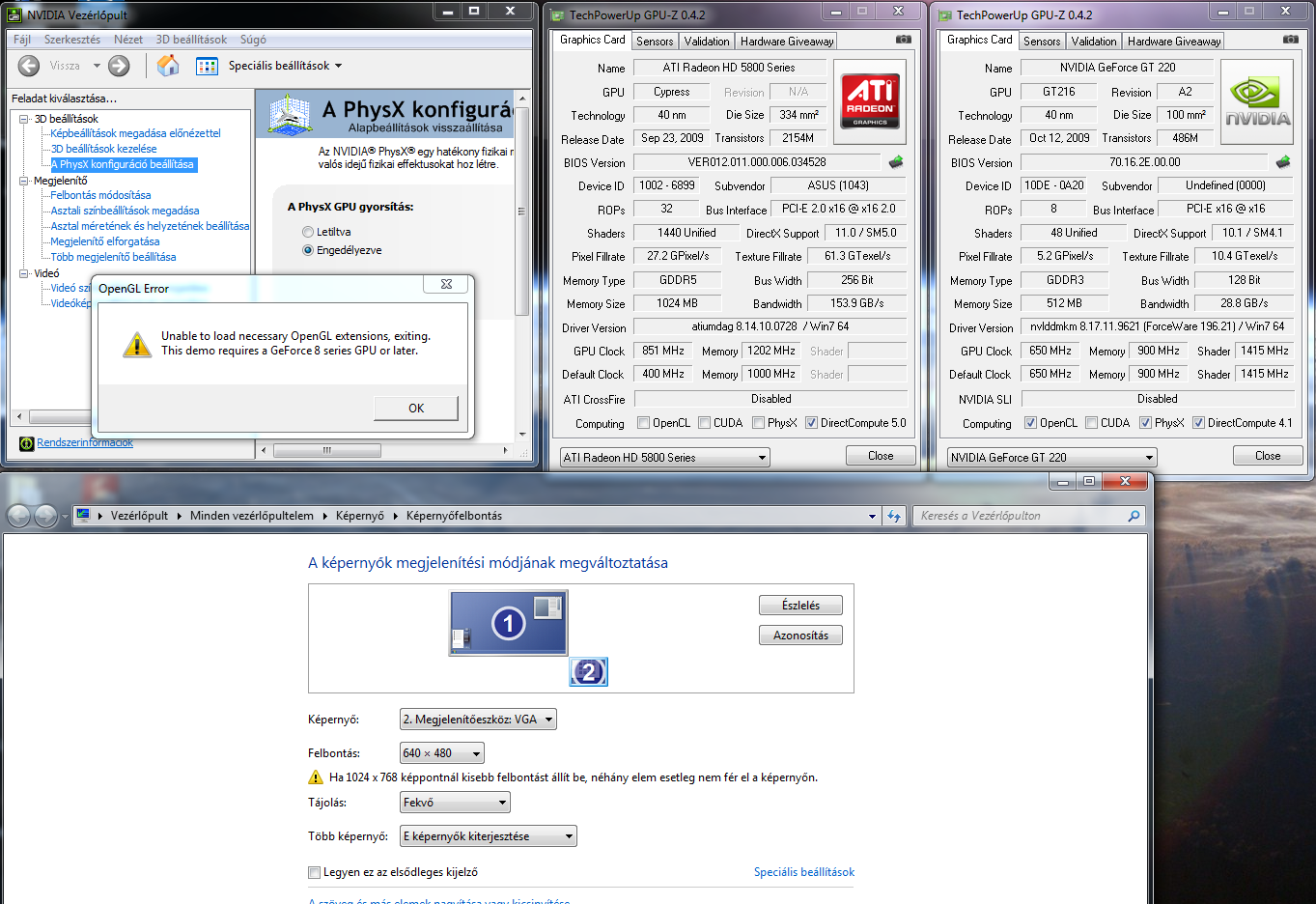The width and height of the screenshot is (1316, 904).
Task: Open the ATI Radeon HD 5800 Series dropdown
Action: click(665, 458)
